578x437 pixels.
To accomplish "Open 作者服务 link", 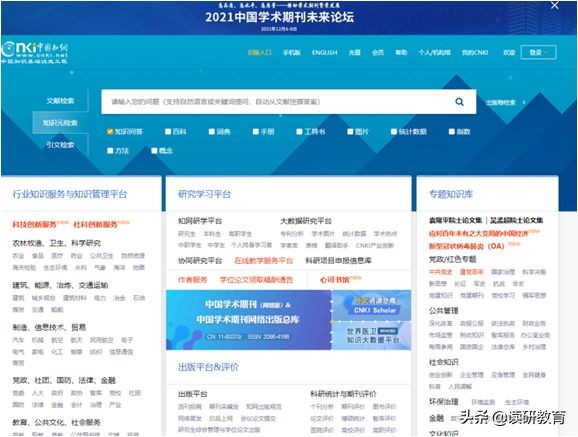I will coord(192,280).
